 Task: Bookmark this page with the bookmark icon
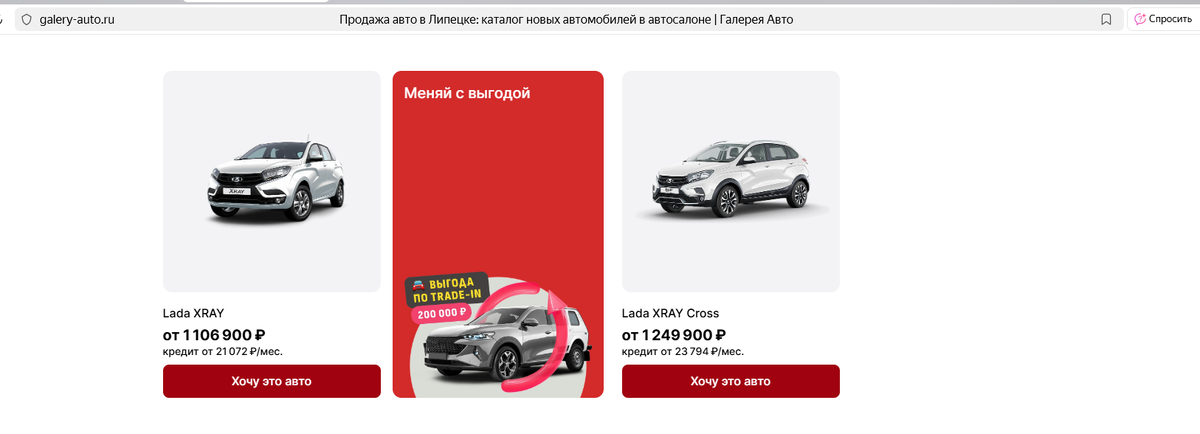(x=1106, y=19)
